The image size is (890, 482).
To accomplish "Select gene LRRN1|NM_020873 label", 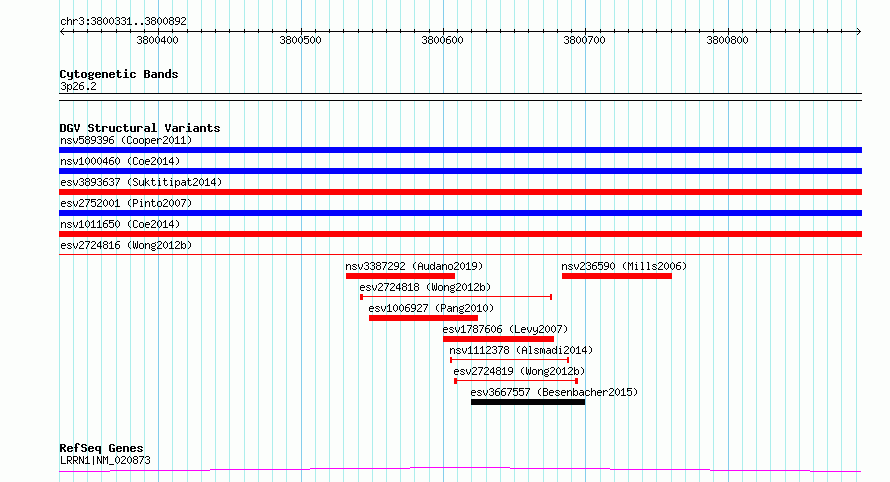I will tap(105, 460).
